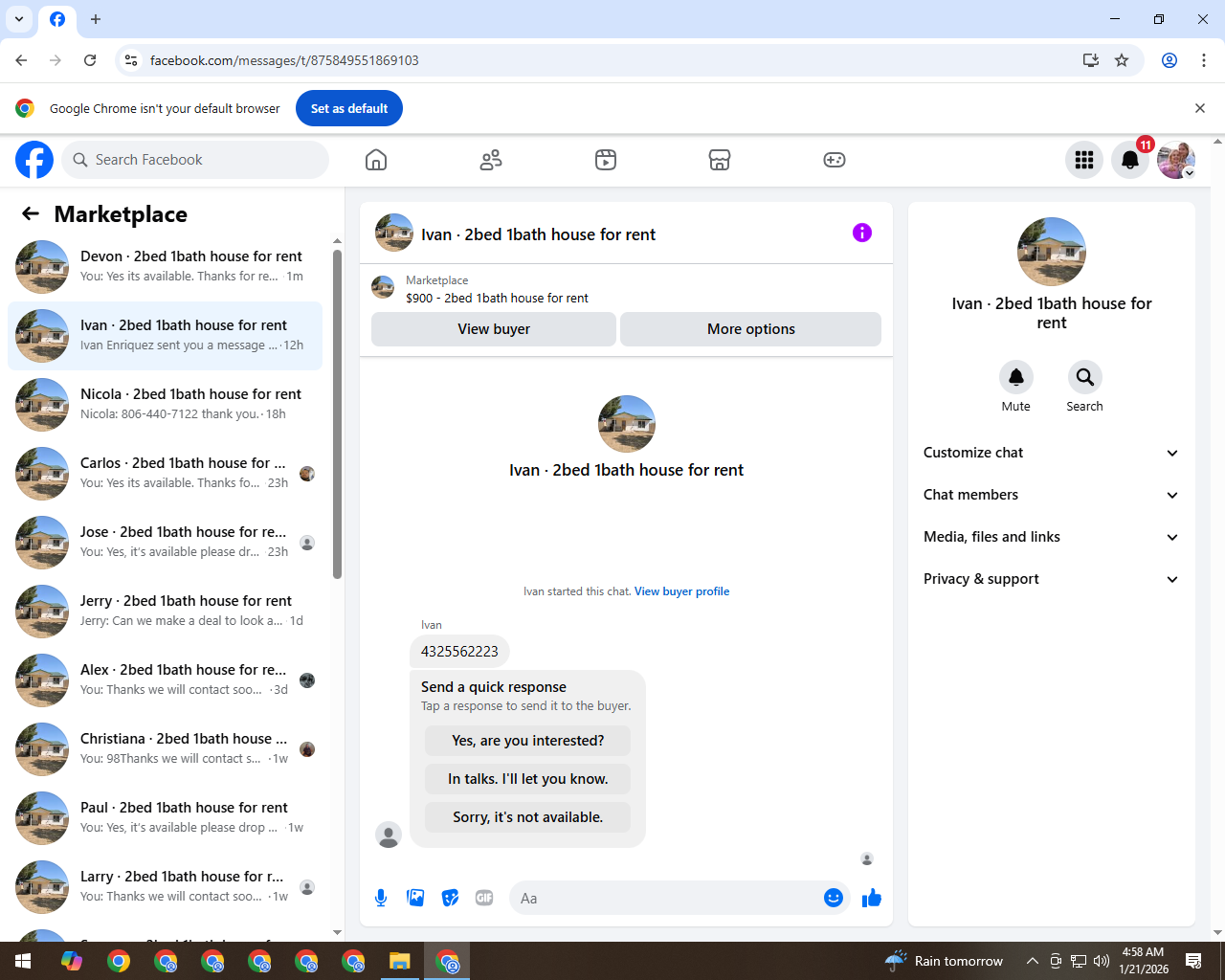This screenshot has height=980, width=1225.
Task: Open the emoji picker smiley icon
Action: (834, 898)
